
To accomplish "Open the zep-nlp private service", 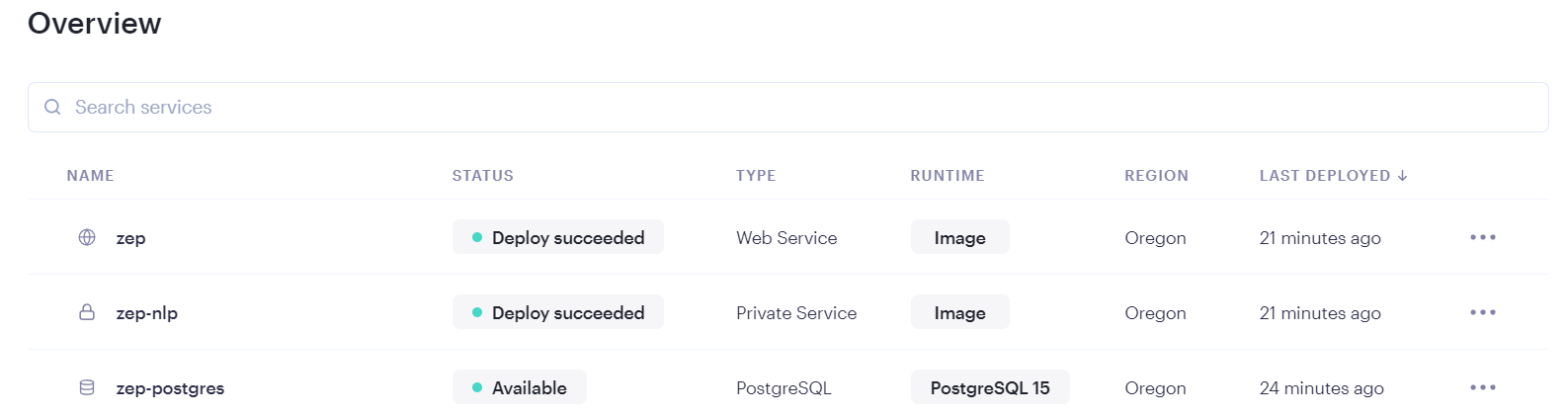I will pyautogui.click(x=146, y=313).
